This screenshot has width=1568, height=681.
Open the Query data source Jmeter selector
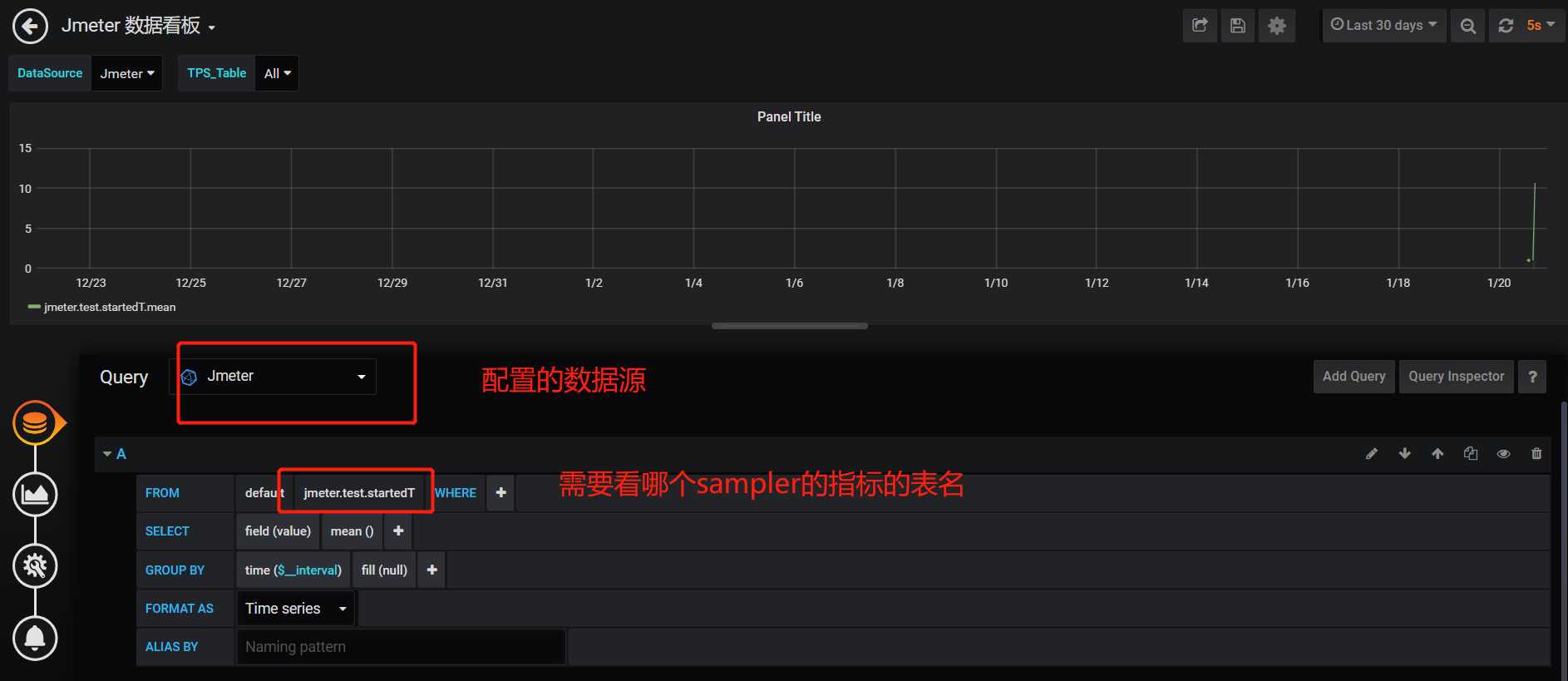coord(273,377)
